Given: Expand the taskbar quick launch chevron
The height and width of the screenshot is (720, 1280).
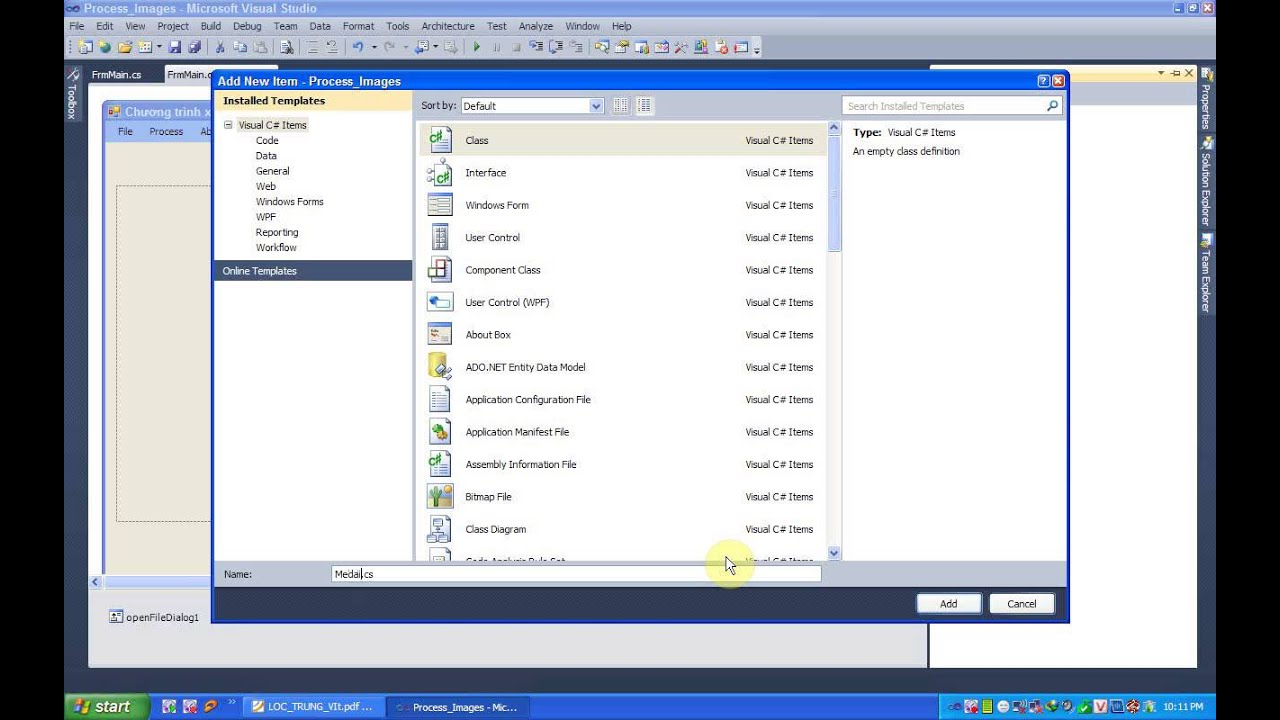Looking at the screenshot, I should 233,703.
